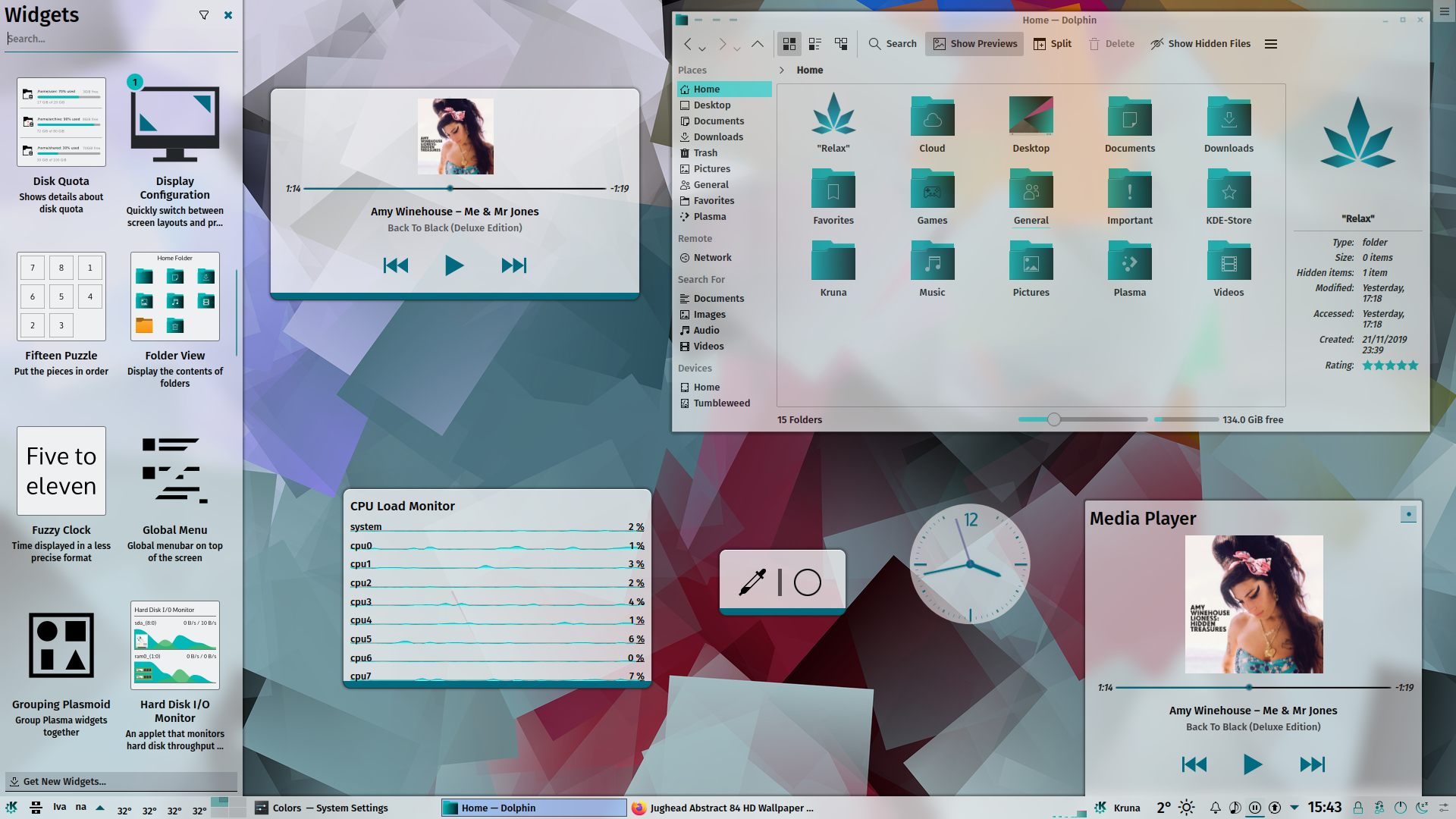The height and width of the screenshot is (819, 1456).
Task: Enable Split view in Dolphin
Action: click(x=1053, y=43)
